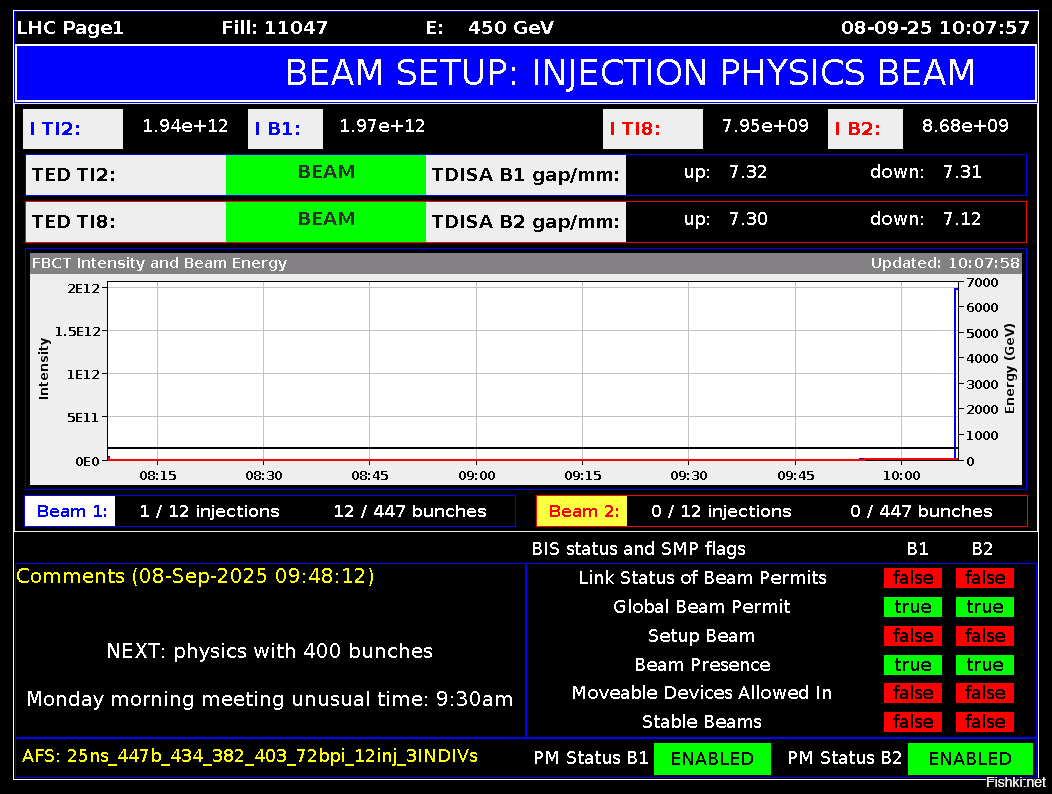The image size is (1052, 794).
Task: Click the 450 GeV energy readout
Action: 511,28
